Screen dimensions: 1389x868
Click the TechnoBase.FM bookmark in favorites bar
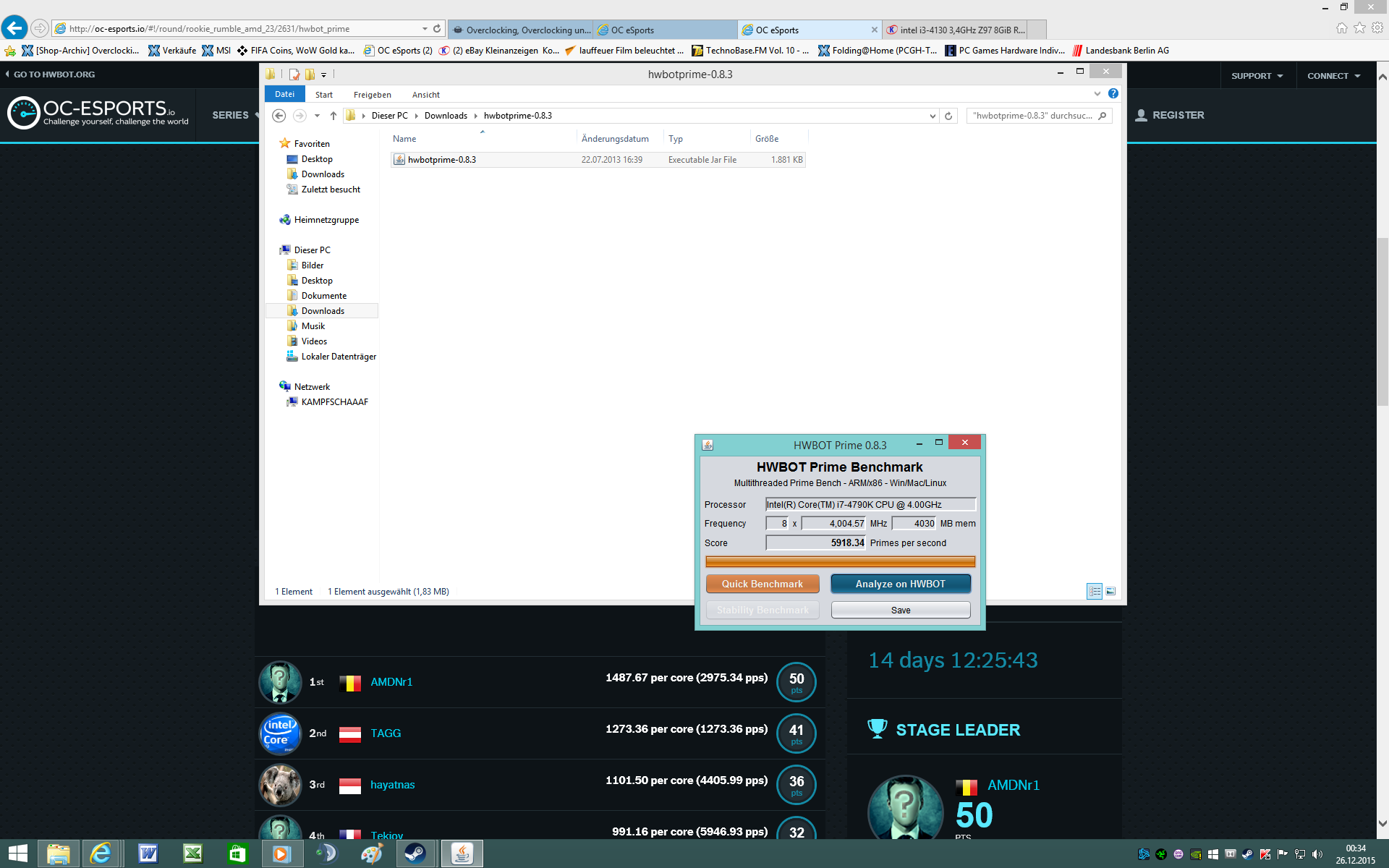[x=750, y=51]
